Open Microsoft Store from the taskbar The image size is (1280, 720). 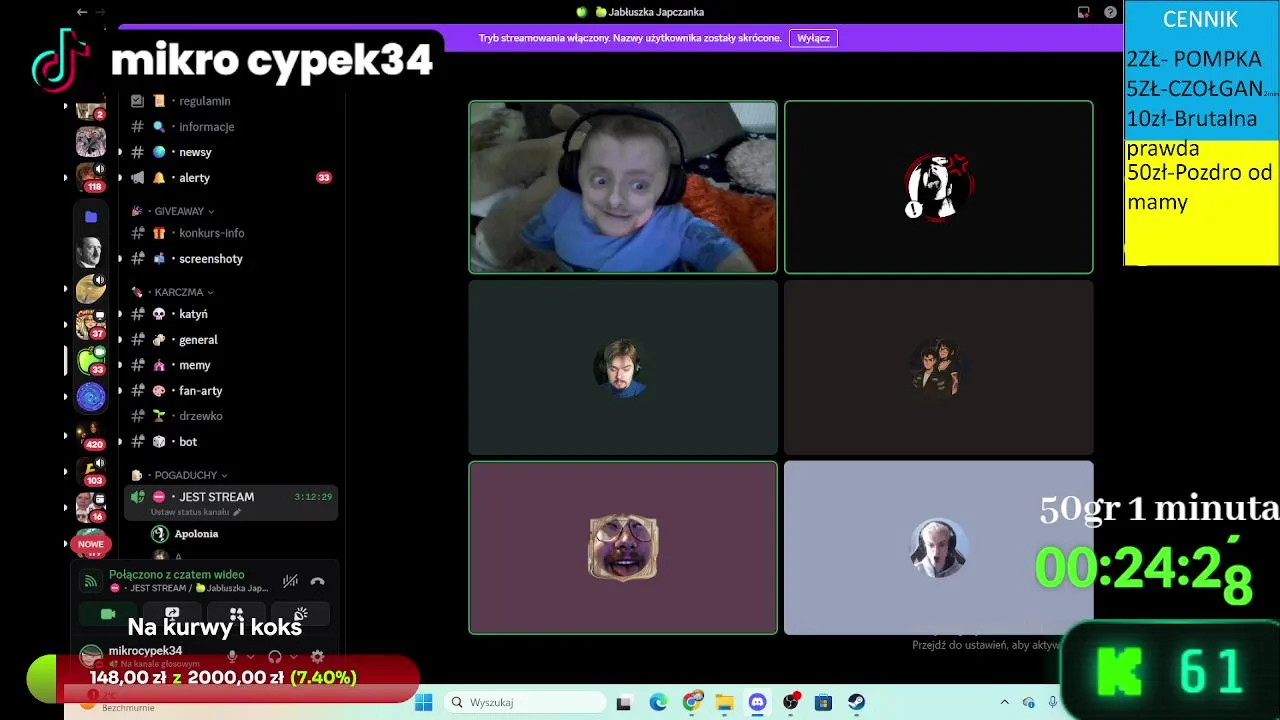point(824,702)
